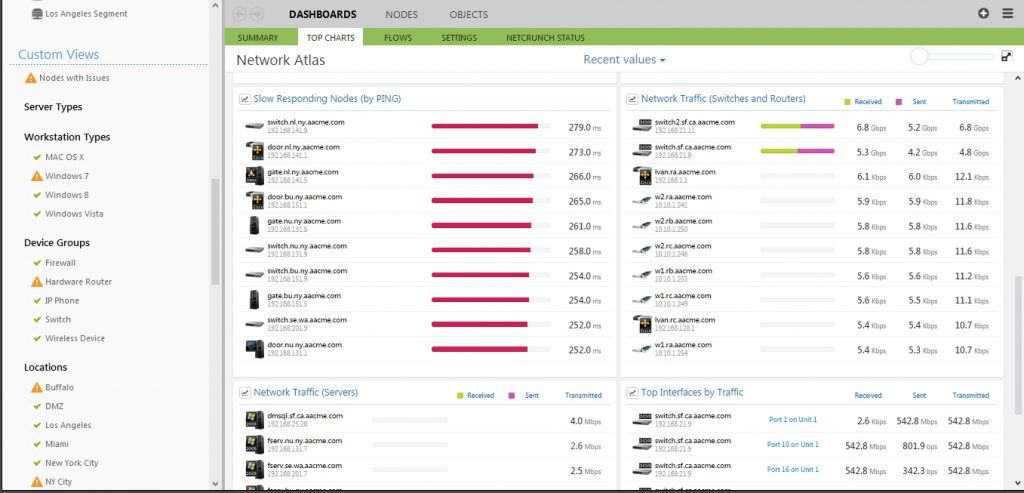Viewport: 1024px width, 493px height.
Task: Click warning icon beside Hardware Router
Action: (x=37, y=281)
